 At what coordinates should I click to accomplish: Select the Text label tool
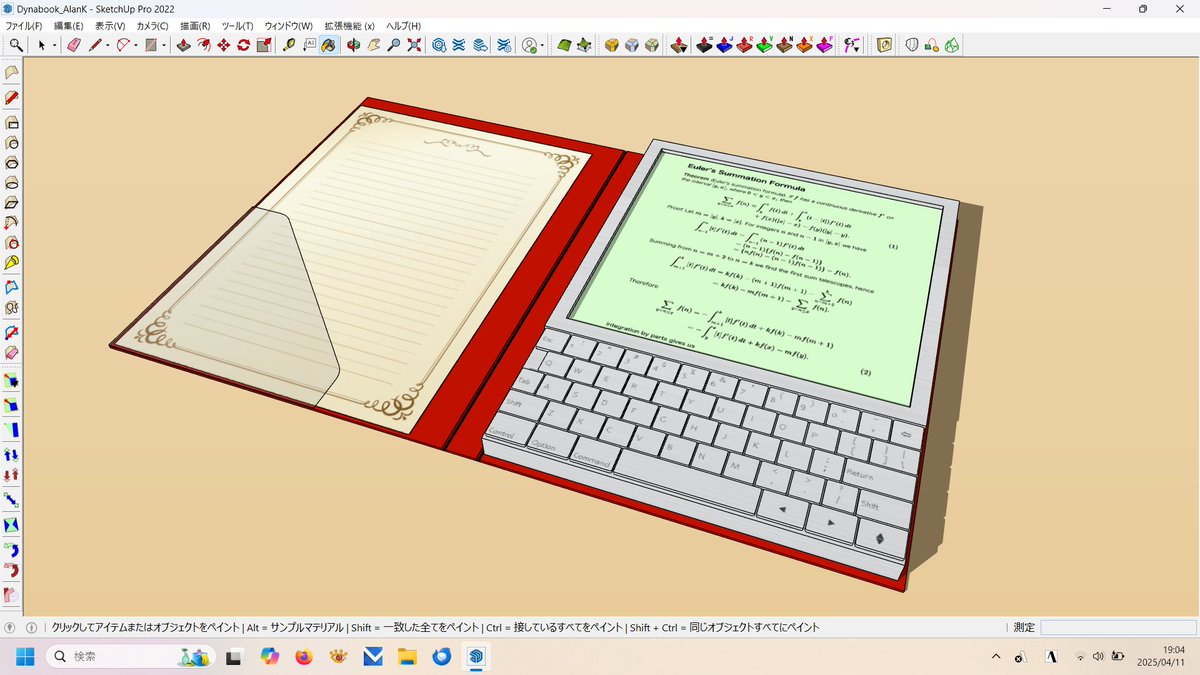pos(309,45)
